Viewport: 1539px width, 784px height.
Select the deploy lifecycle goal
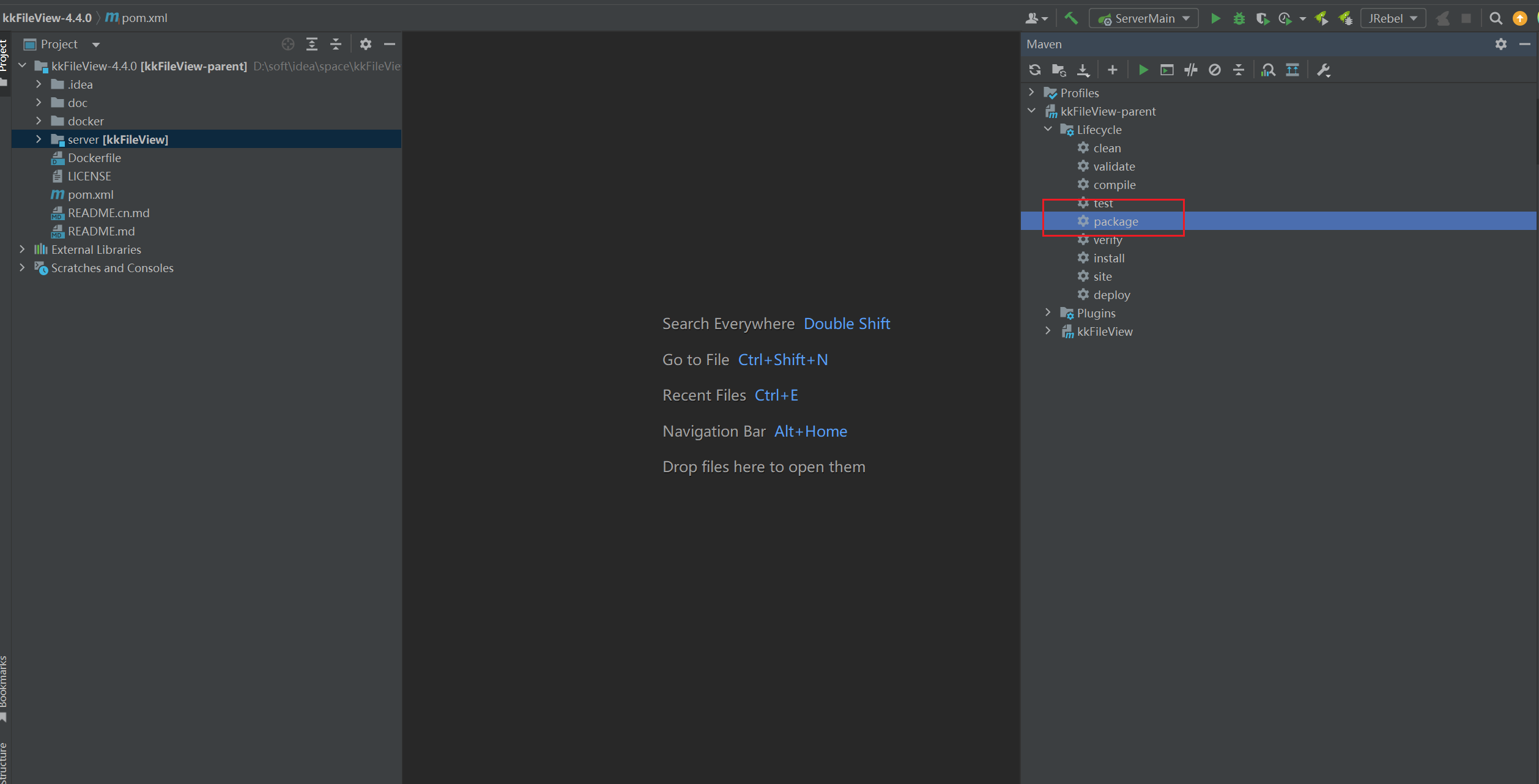point(1112,295)
